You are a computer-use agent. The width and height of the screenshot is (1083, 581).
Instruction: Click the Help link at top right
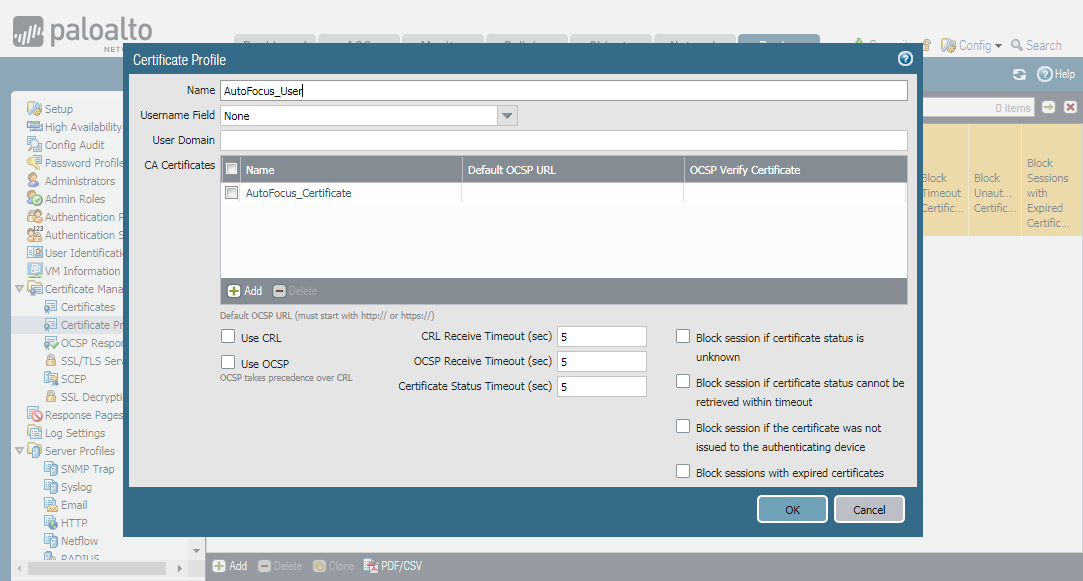pyautogui.click(x=1056, y=74)
